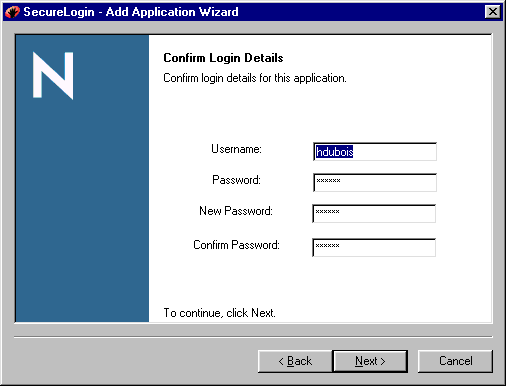Image resolution: width=506 pixels, height=386 pixels.
Task: Close the Add Application Wizard window
Action: (x=493, y=12)
